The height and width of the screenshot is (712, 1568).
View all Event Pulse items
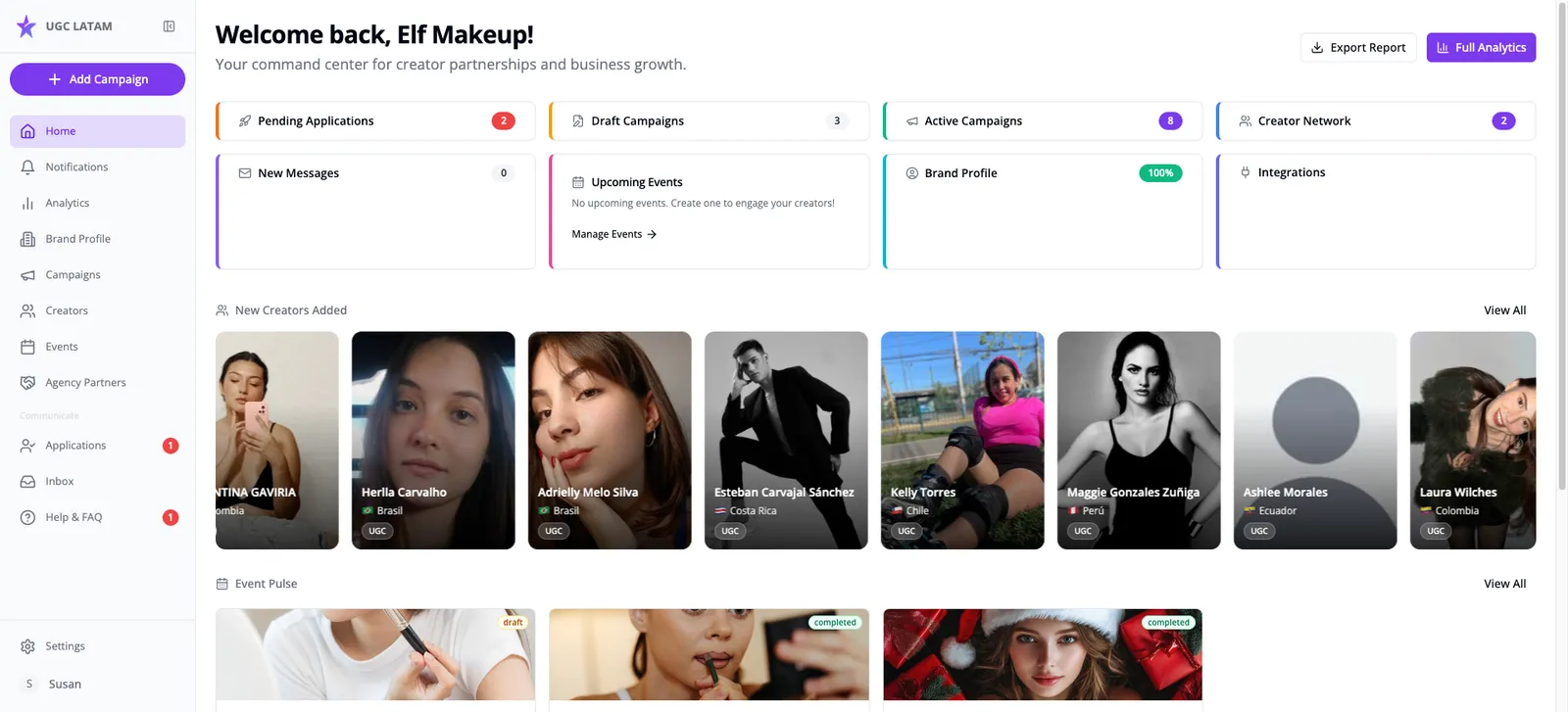[x=1504, y=584]
